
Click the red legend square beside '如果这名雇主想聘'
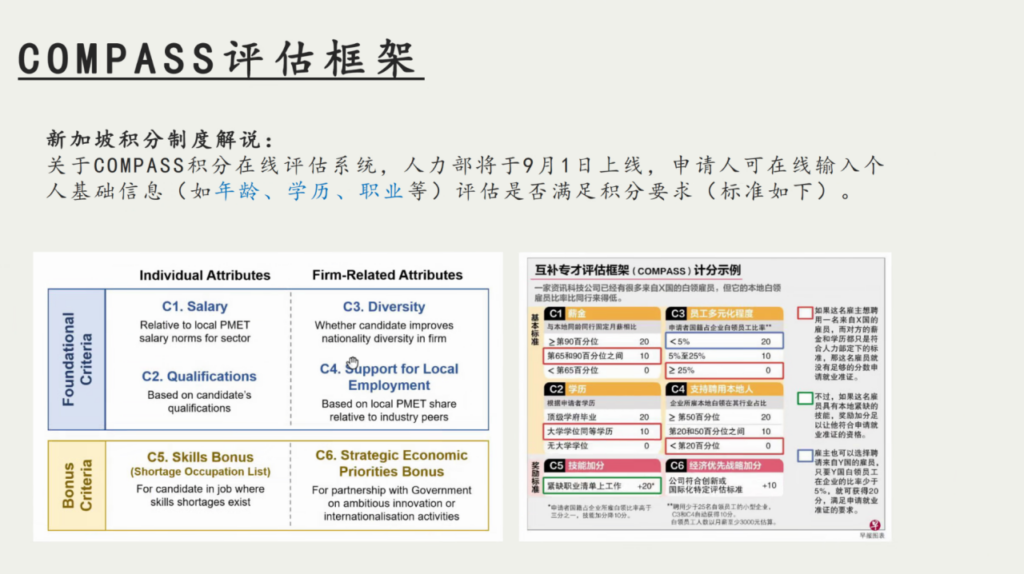pyautogui.click(x=805, y=313)
